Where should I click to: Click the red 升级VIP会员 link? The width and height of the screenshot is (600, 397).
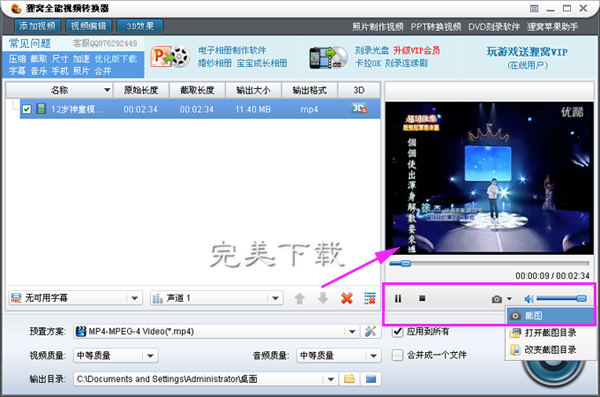[416, 50]
